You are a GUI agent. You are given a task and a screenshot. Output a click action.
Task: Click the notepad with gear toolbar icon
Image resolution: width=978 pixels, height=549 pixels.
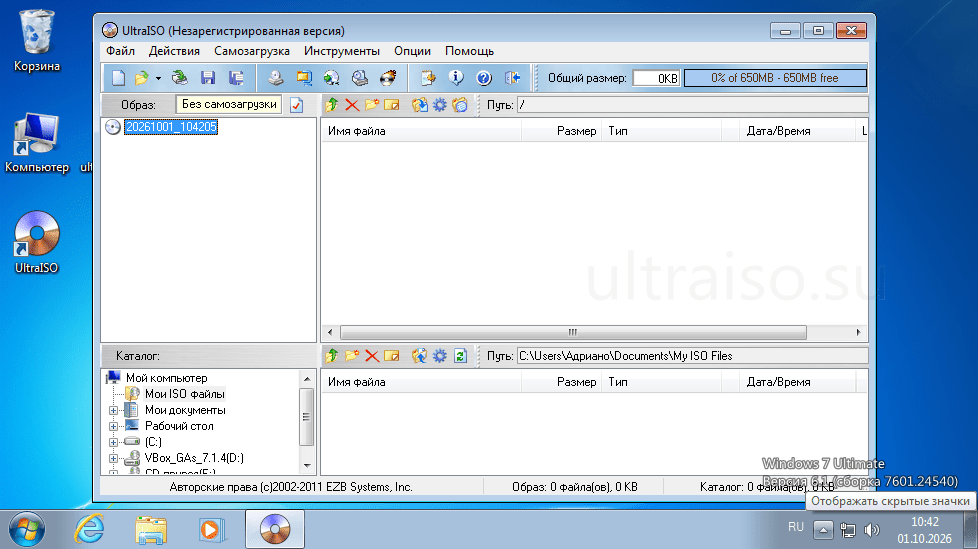point(428,78)
